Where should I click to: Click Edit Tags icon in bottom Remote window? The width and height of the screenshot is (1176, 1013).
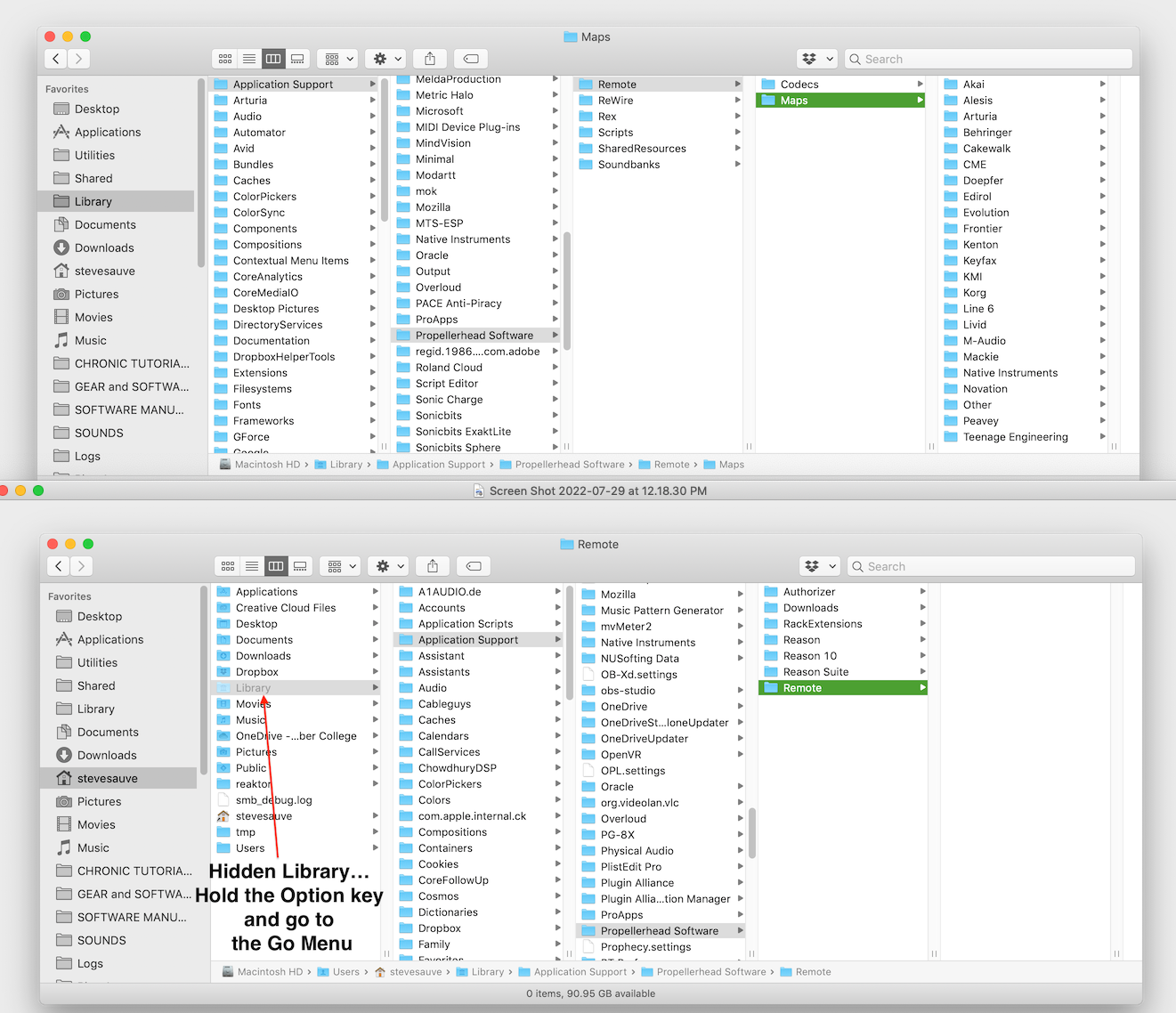[474, 566]
